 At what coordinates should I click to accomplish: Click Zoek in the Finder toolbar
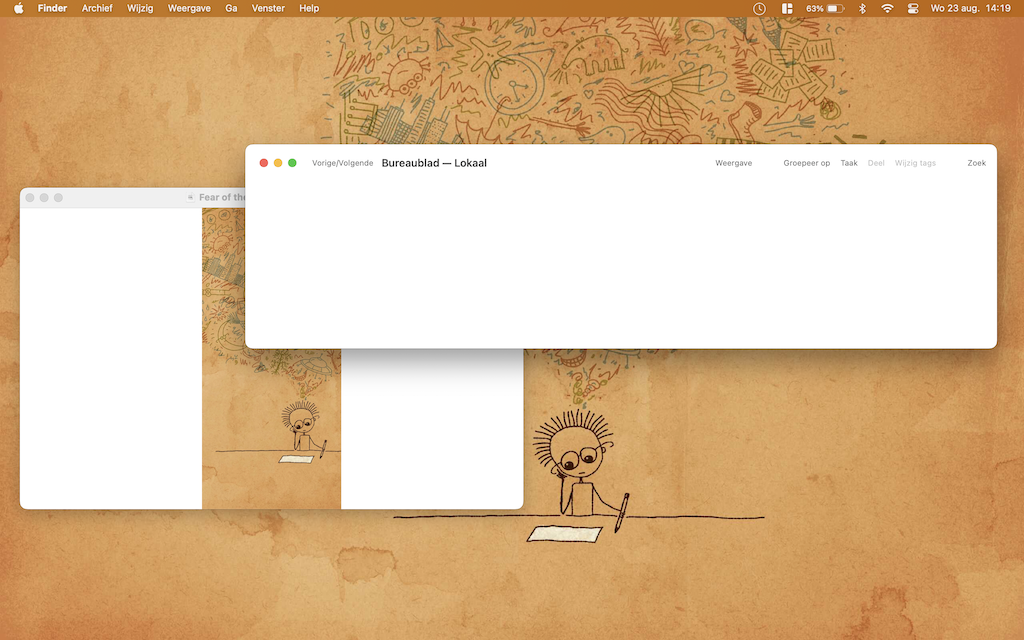pos(976,163)
